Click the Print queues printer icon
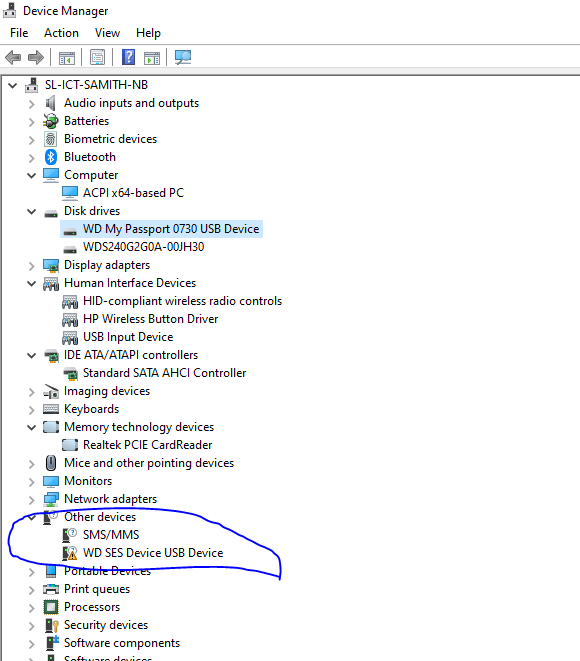Image resolution: width=580 pixels, height=661 pixels. pos(51,589)
